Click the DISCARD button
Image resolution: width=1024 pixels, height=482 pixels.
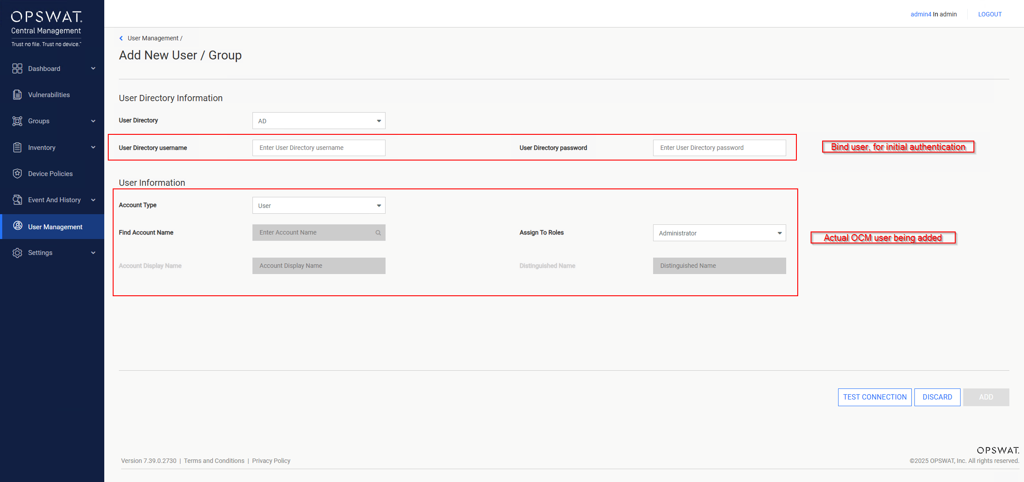(x=937, y=397)
